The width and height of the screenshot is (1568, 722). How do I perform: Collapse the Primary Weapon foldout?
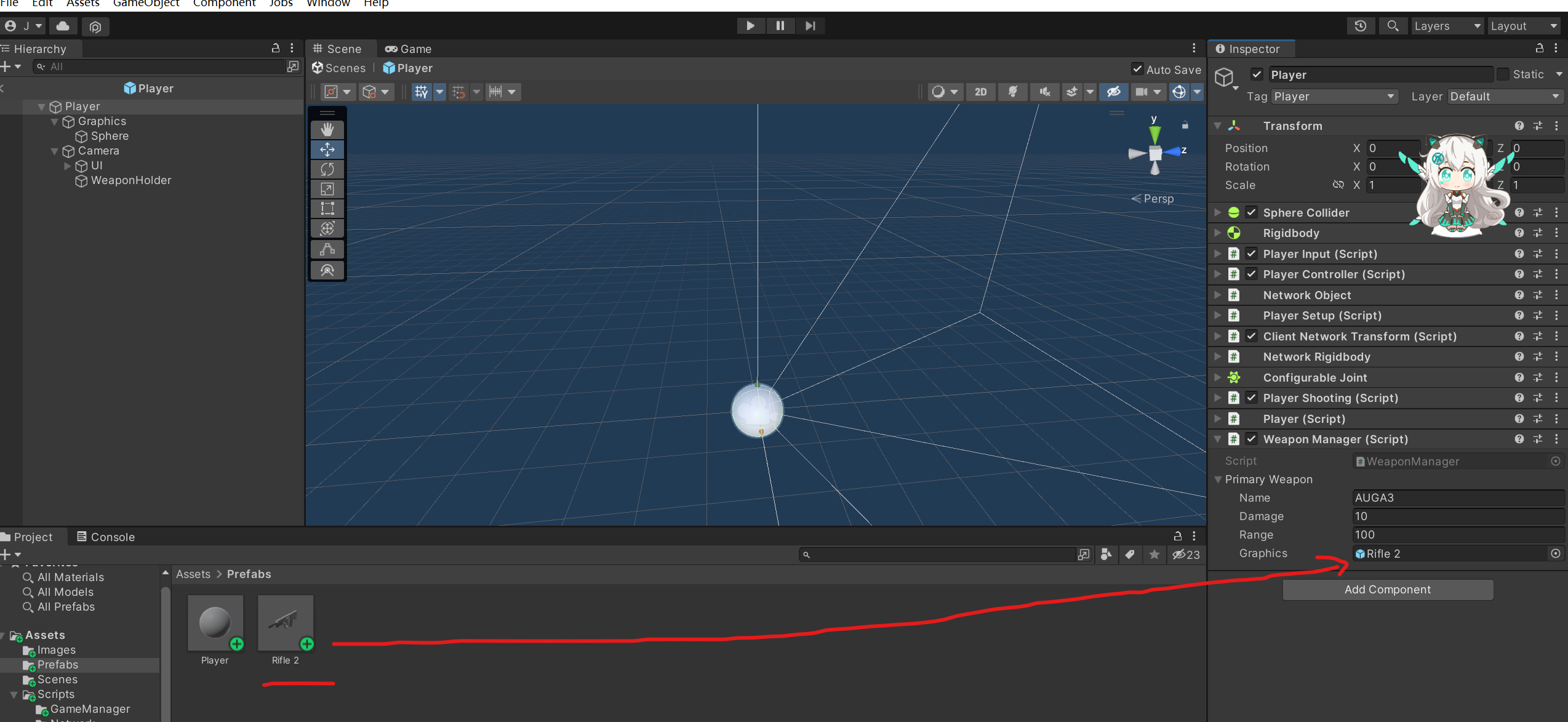click(x=1218, y=479)
